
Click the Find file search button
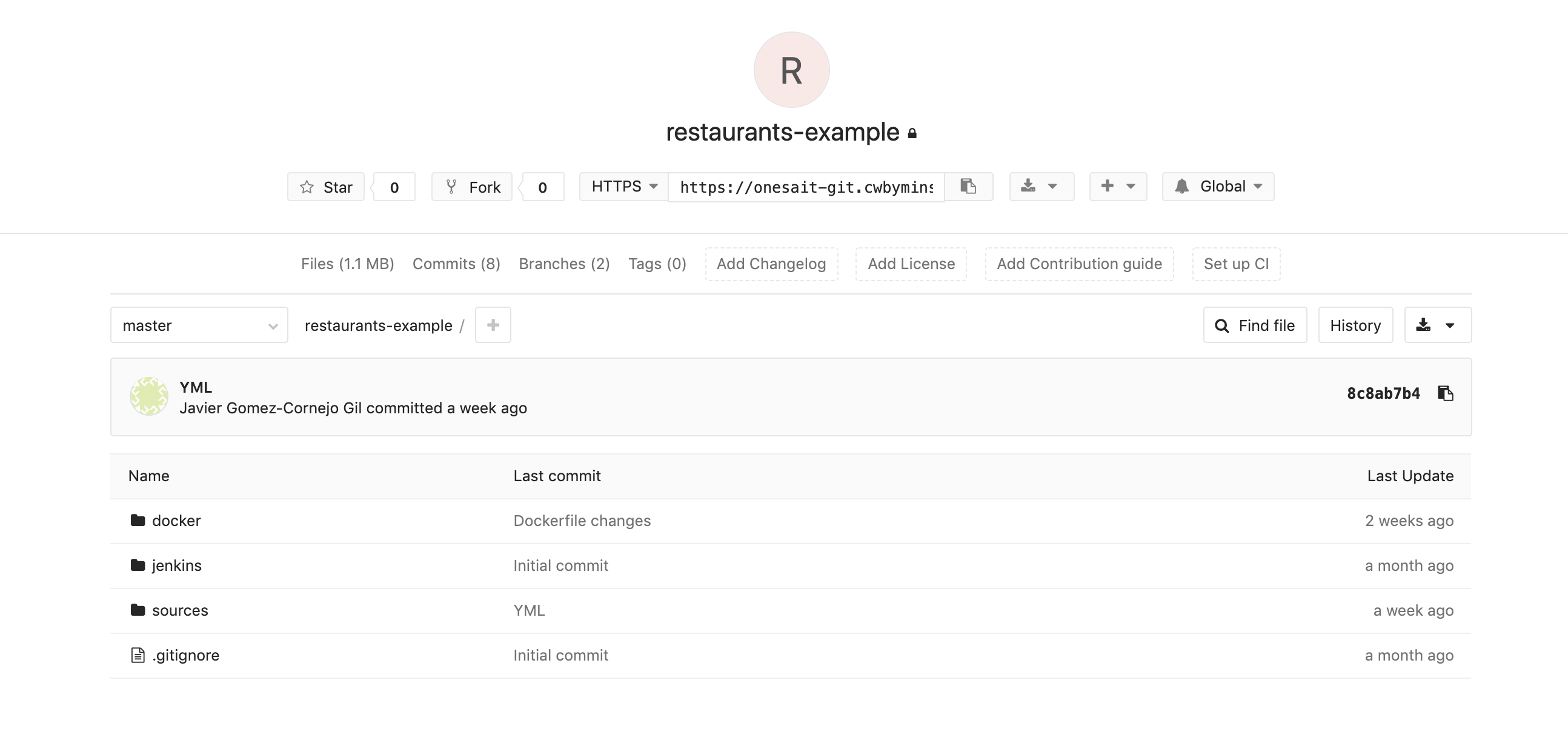pos(1255,325)
